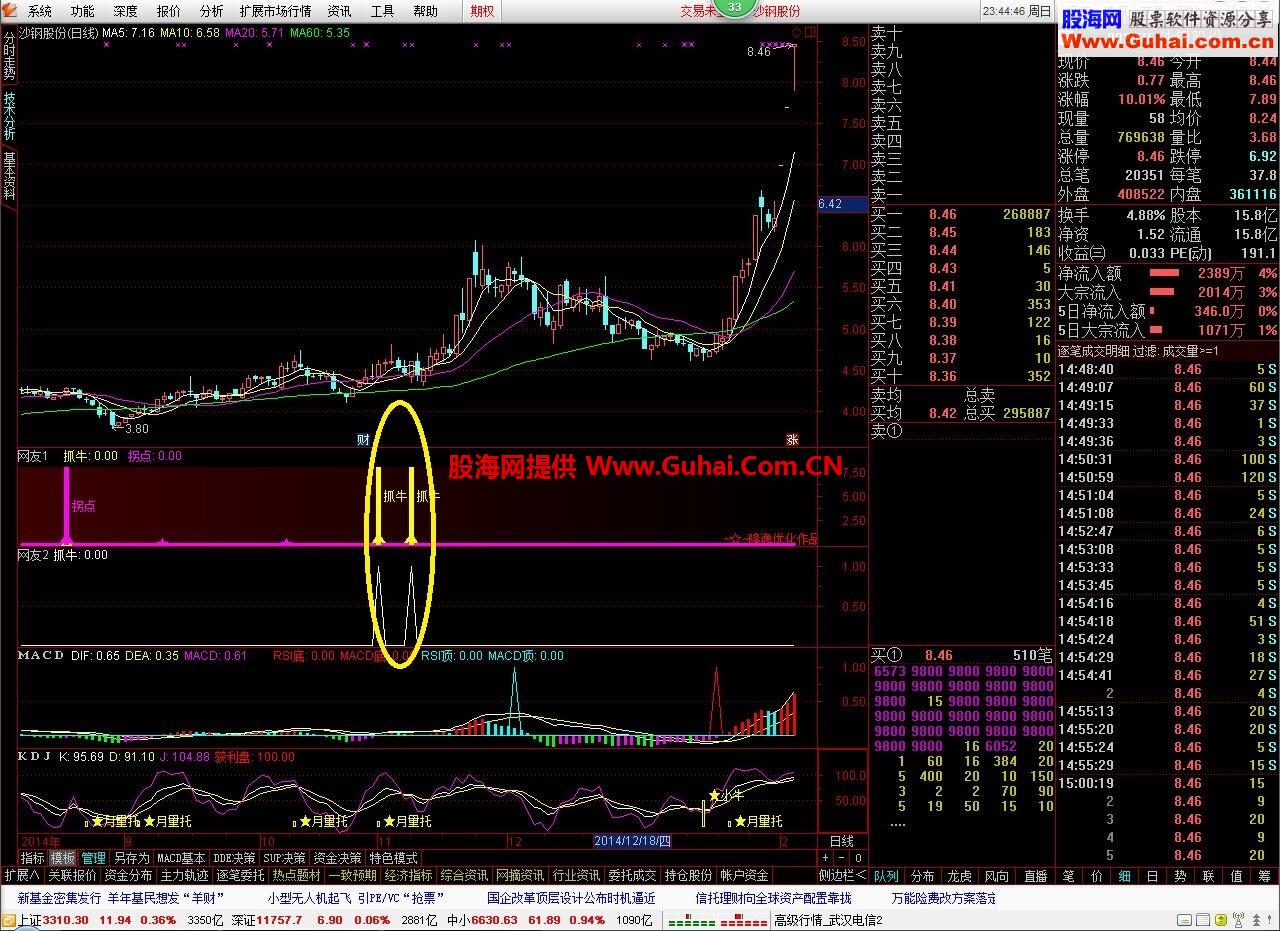The width and height of the screenshot is (1280, 931).
Task: Select the 分布 tab in the right panel
Action: point(923,876)
